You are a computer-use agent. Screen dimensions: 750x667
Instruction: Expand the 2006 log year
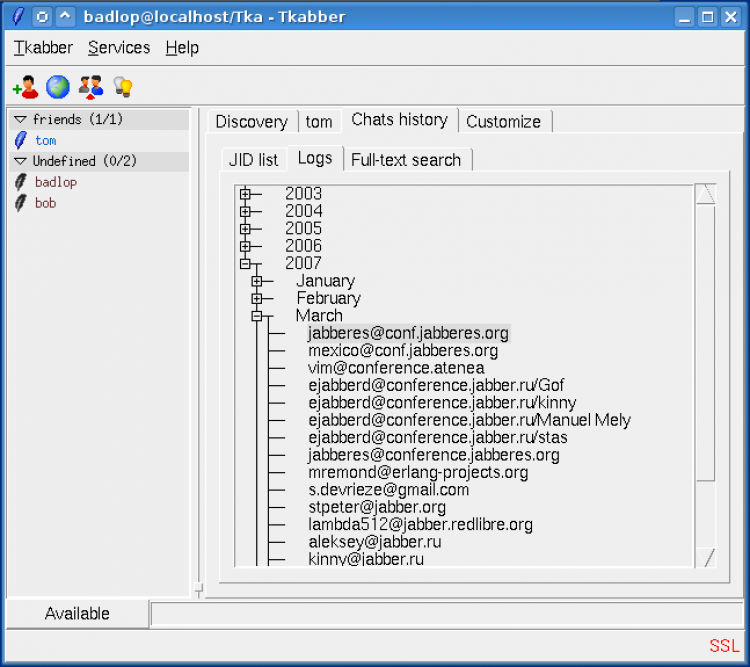click(245, 246)
